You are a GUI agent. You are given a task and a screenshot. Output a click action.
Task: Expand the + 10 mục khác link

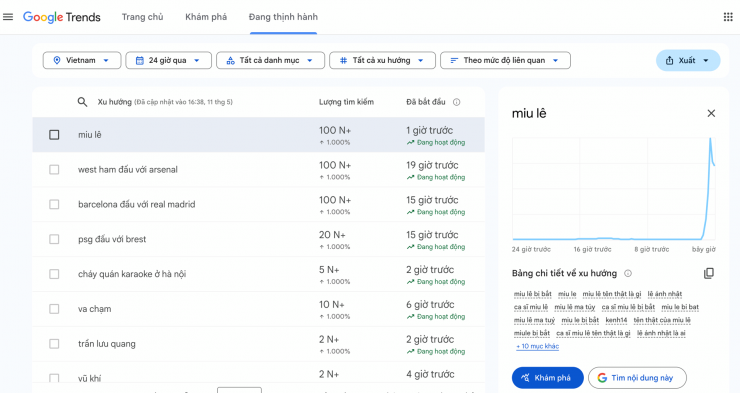tap(538, 346)
